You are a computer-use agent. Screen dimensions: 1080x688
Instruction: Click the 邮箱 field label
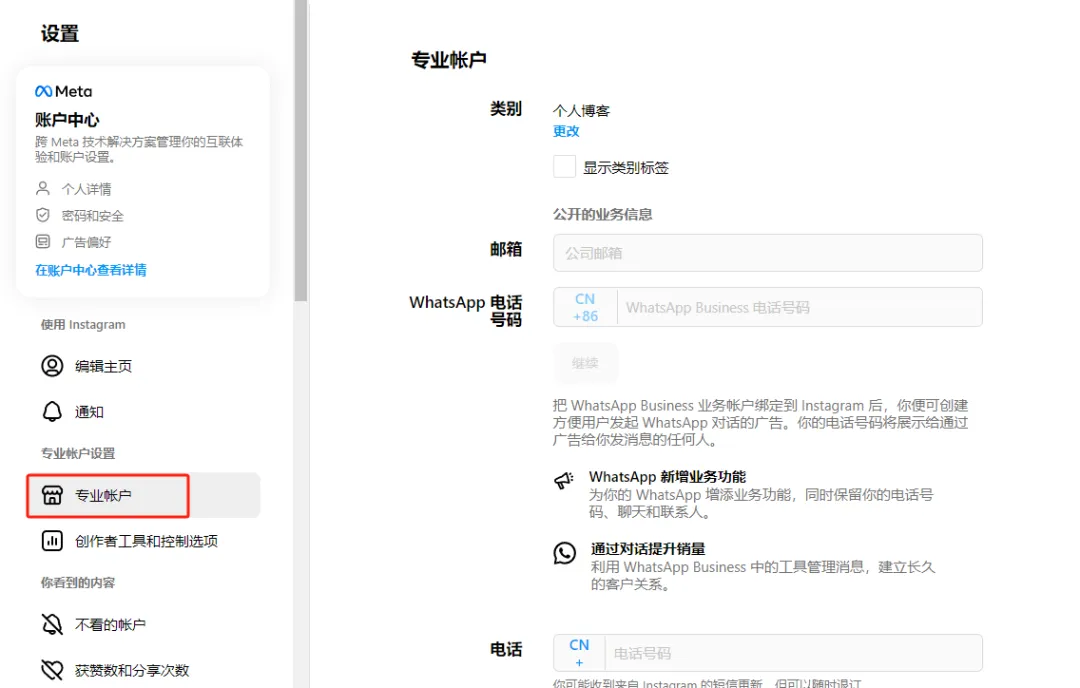[x=506, y=249]
